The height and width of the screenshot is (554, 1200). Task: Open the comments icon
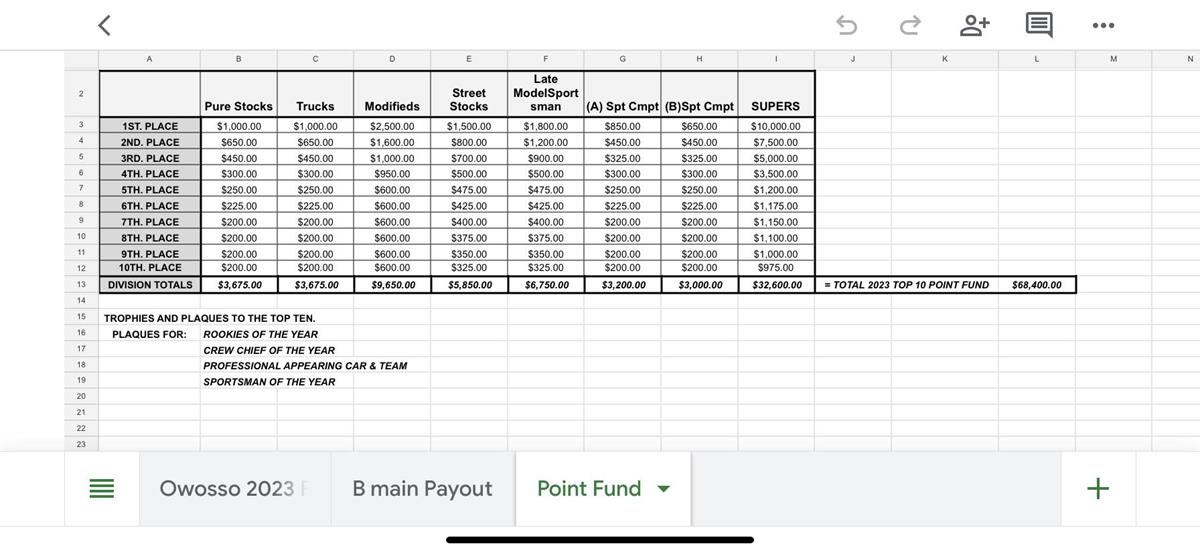[x=1038, y=25]
